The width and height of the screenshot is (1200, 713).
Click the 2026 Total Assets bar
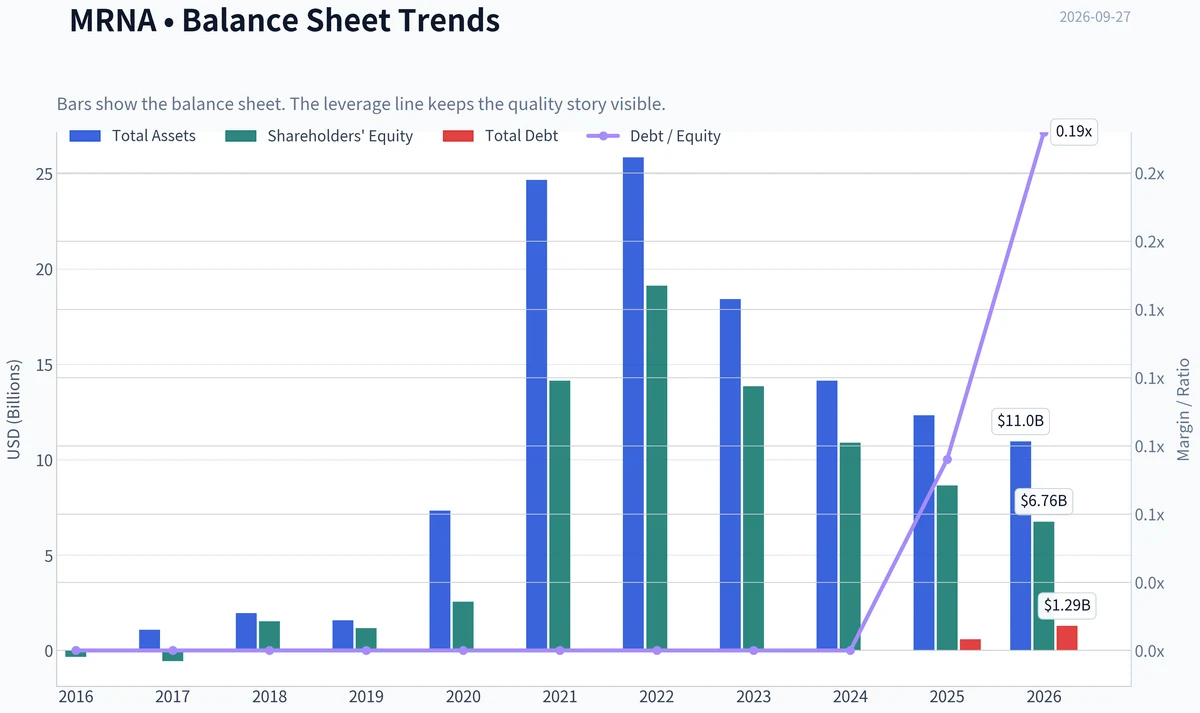[1020, 546]
